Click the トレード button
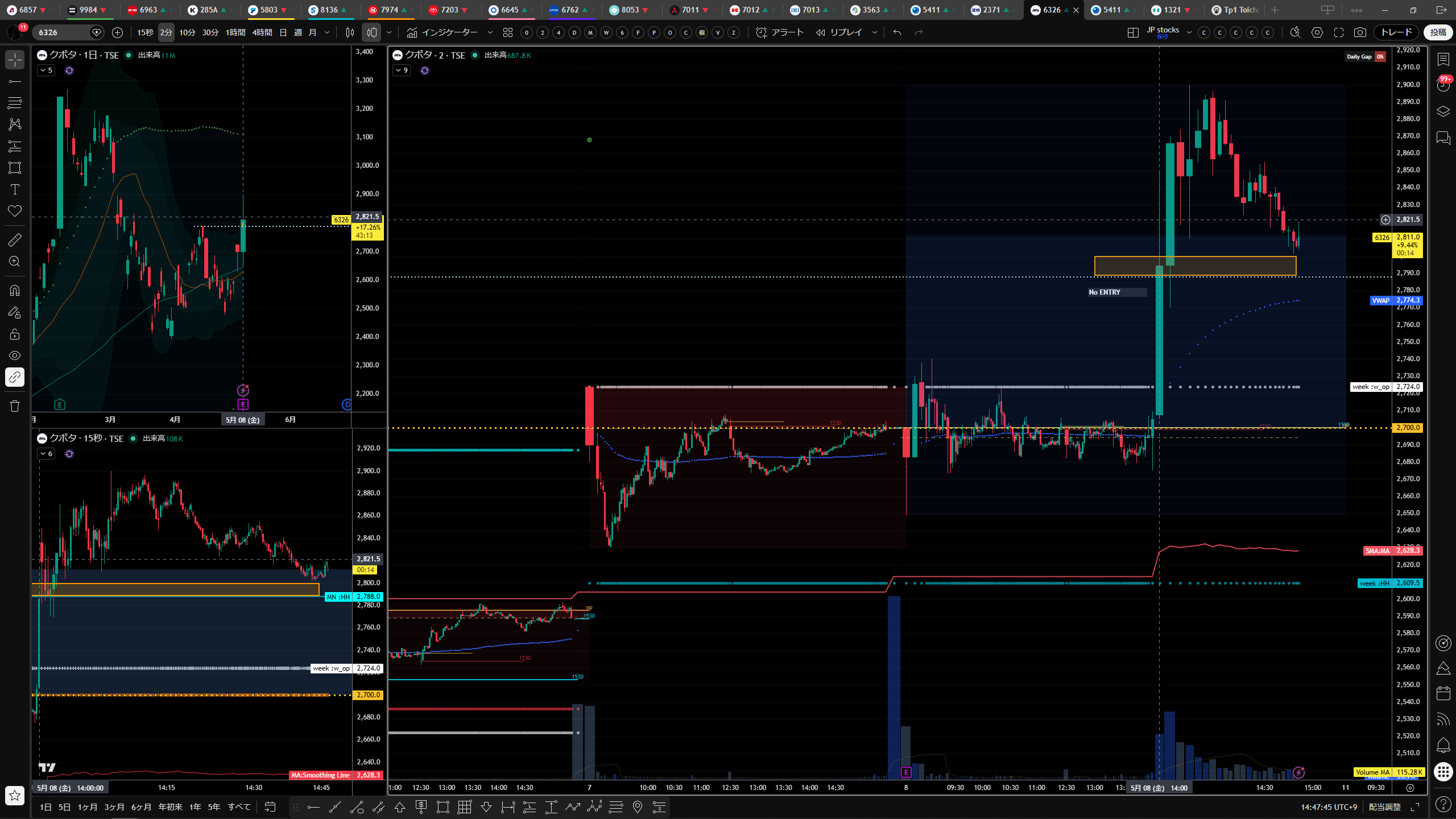This screenshot has width=1456, height=819. (1396, 32)
